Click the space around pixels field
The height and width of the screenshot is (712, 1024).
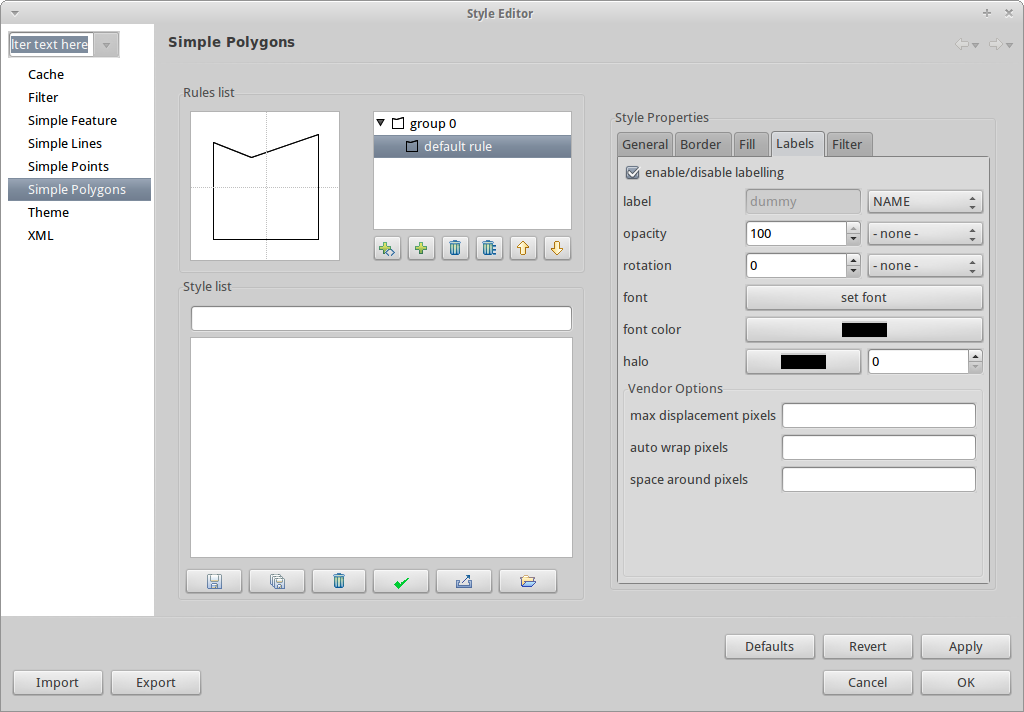(879, 479)
